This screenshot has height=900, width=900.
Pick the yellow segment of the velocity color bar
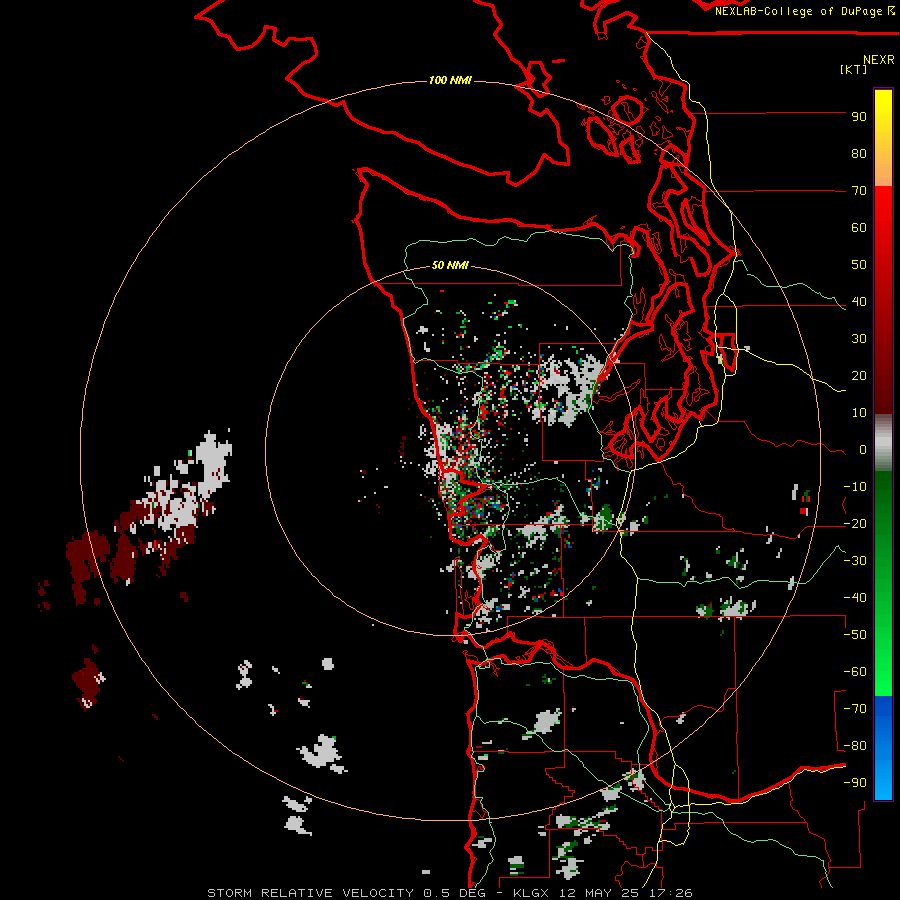tap(883, 138)
